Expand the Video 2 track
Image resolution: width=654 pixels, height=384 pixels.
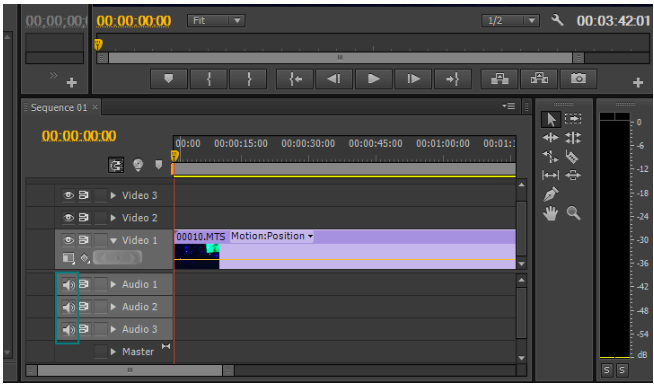pos(113,218)
